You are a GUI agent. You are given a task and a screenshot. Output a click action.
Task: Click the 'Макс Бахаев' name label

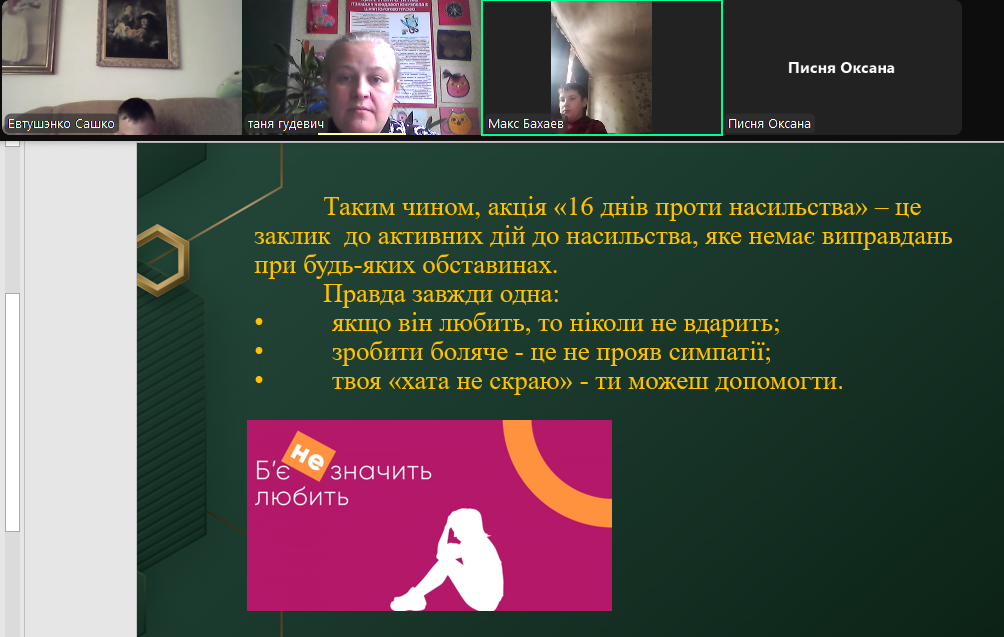coord(526,124)
